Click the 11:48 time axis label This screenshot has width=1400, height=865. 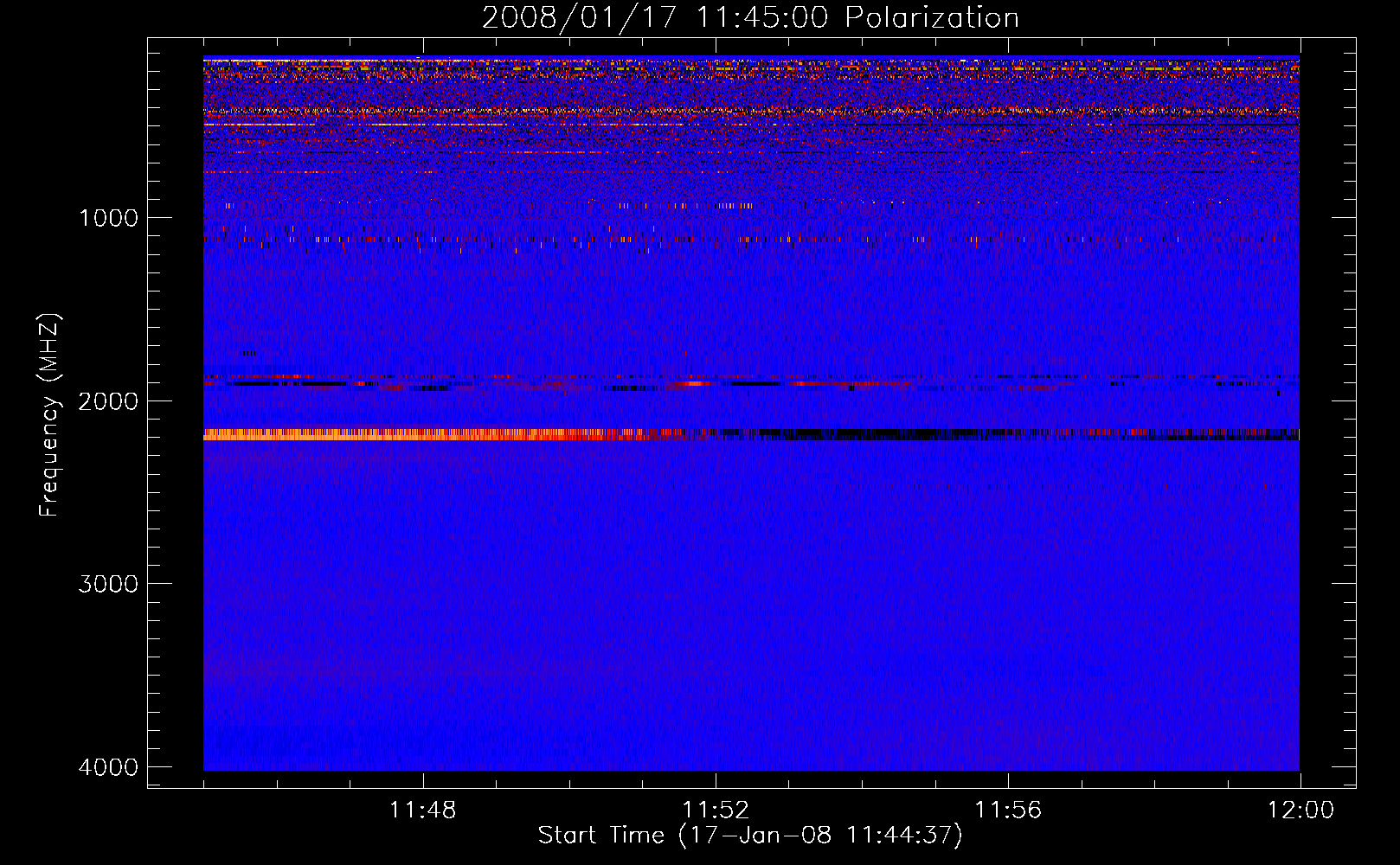423,811
